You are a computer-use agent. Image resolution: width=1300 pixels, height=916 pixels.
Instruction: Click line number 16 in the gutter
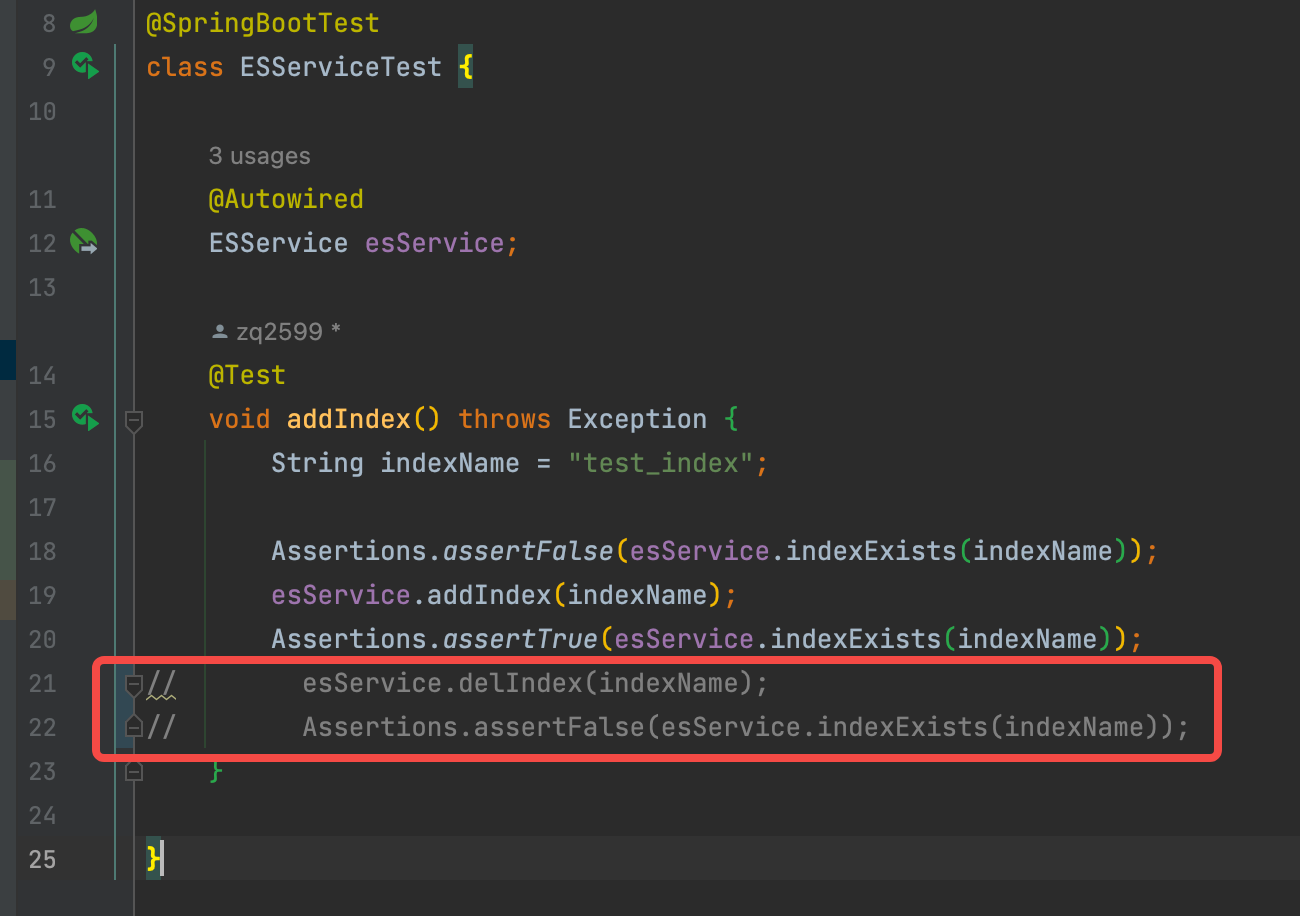tap(42, 463)
